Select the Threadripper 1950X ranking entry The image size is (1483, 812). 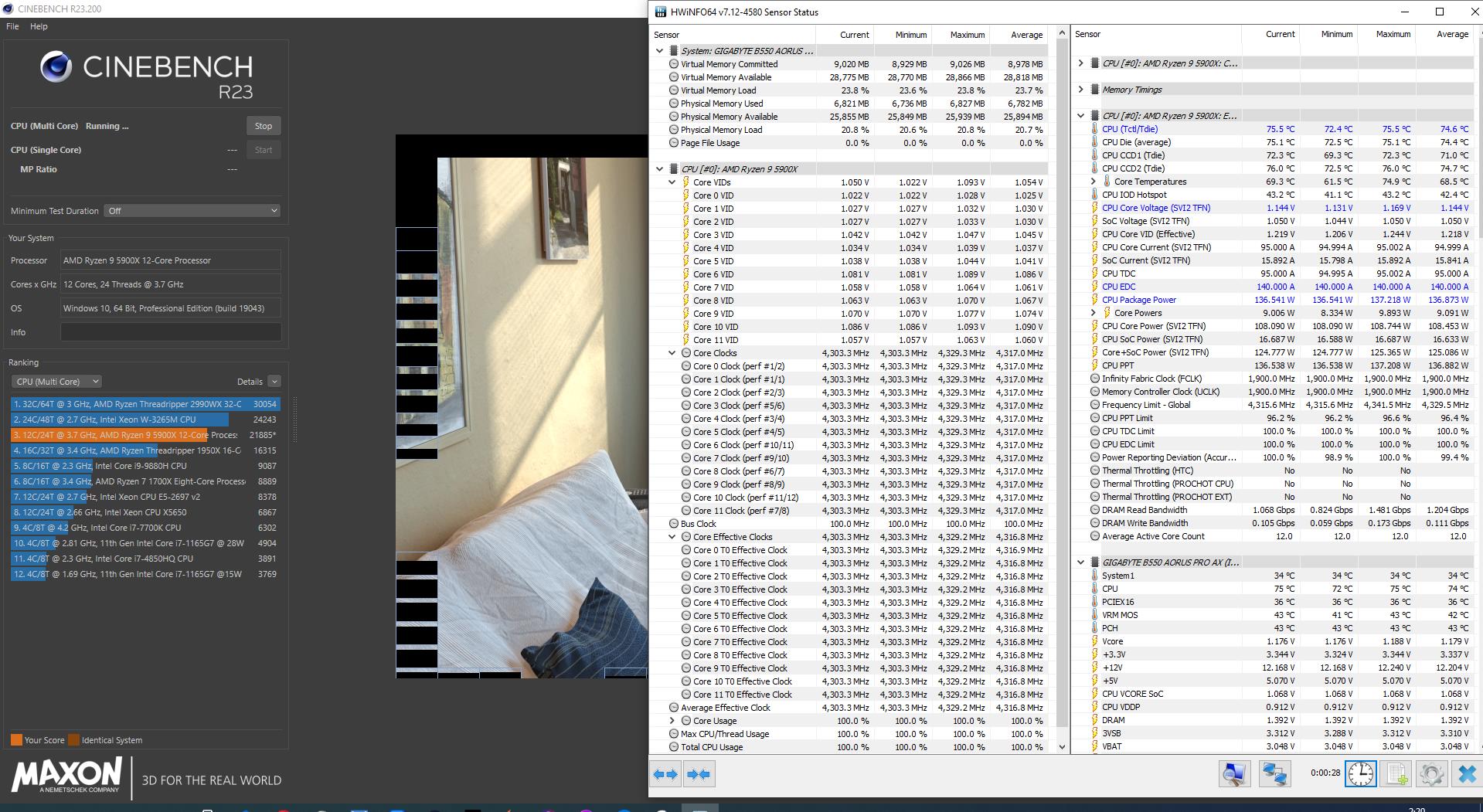(145, 450)
